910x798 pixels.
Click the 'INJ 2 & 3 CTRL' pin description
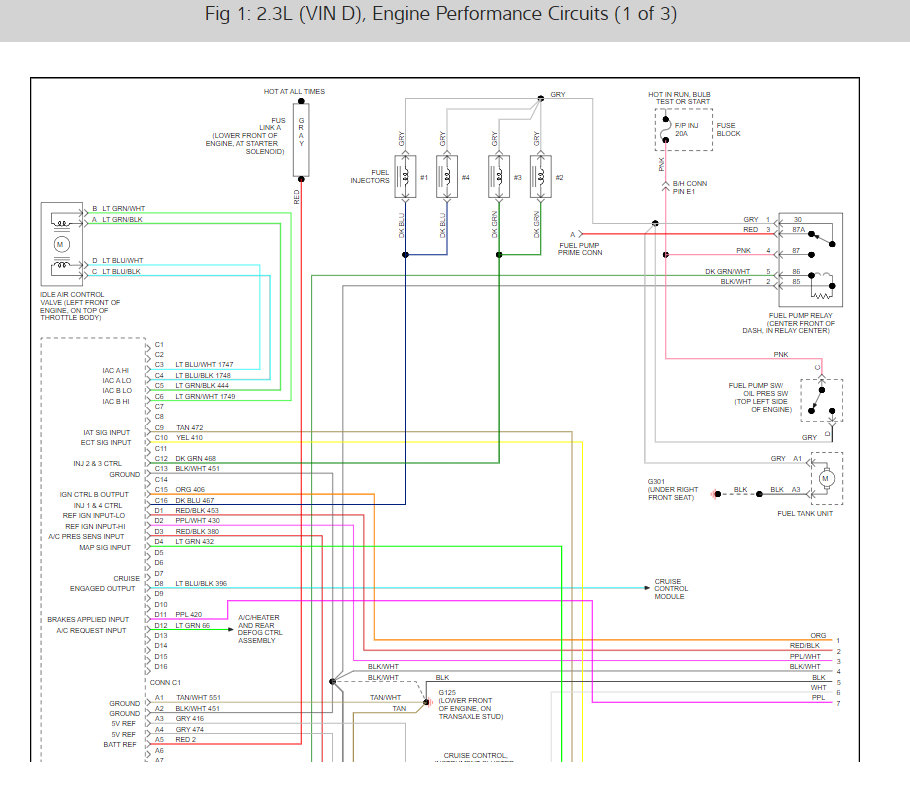(x=98, y=464)
